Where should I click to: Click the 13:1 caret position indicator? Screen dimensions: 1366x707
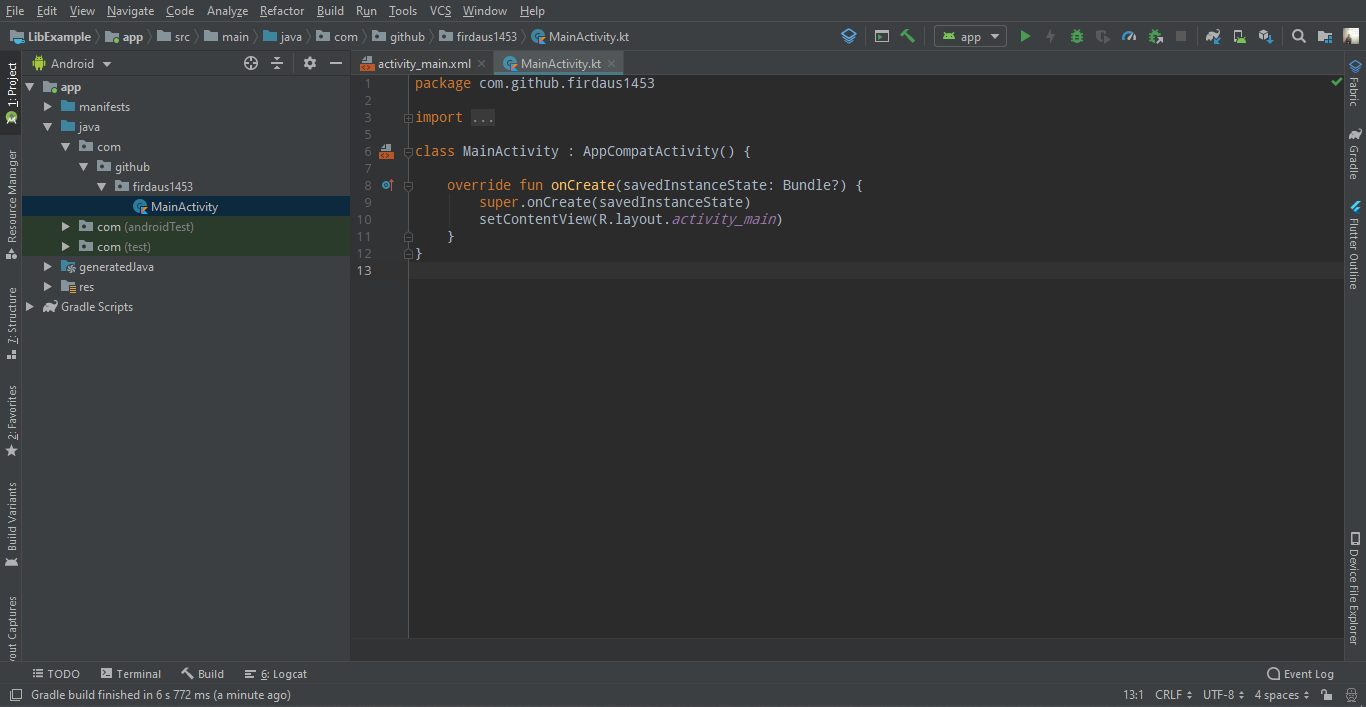click(1133, 695)
